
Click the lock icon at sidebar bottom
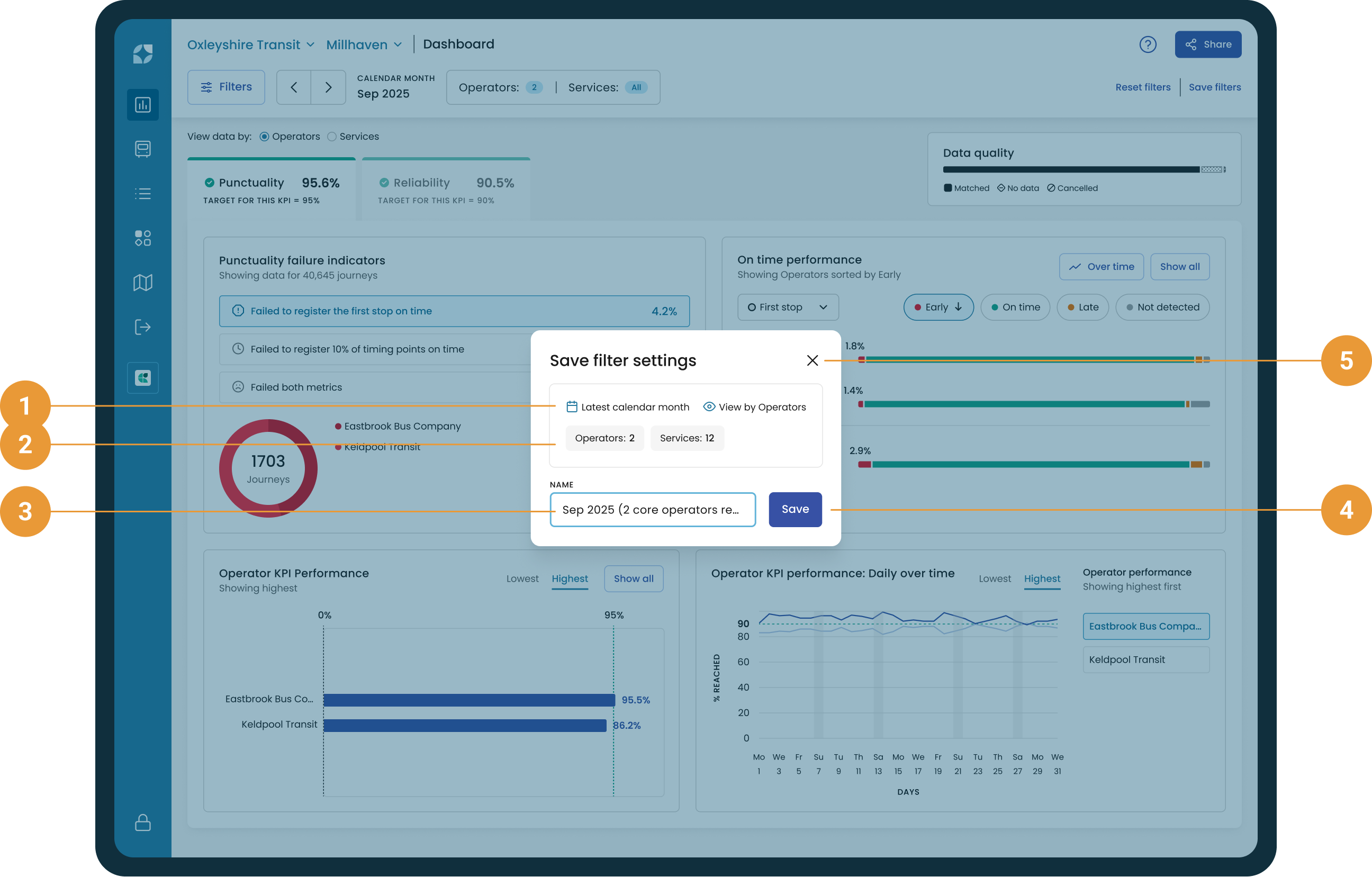click(142, 822)
